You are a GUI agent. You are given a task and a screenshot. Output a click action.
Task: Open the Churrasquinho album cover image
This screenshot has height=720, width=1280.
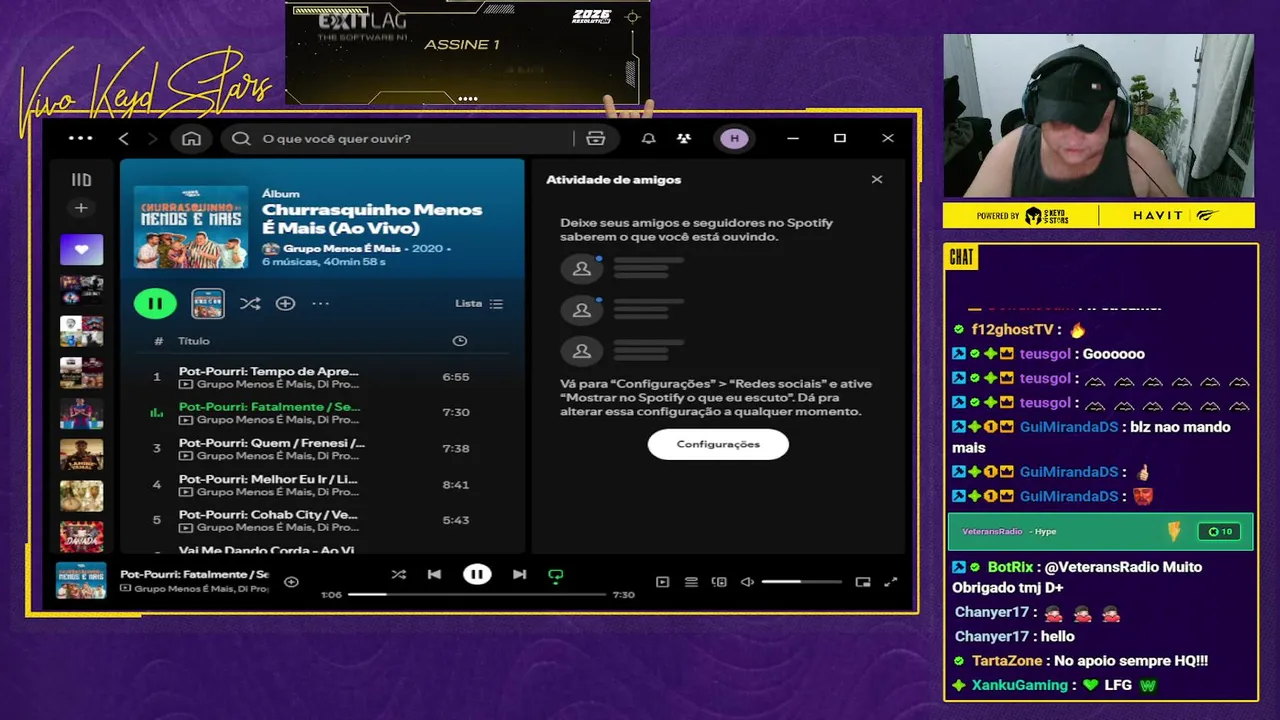pyautogui.click(x=191, y=226)
